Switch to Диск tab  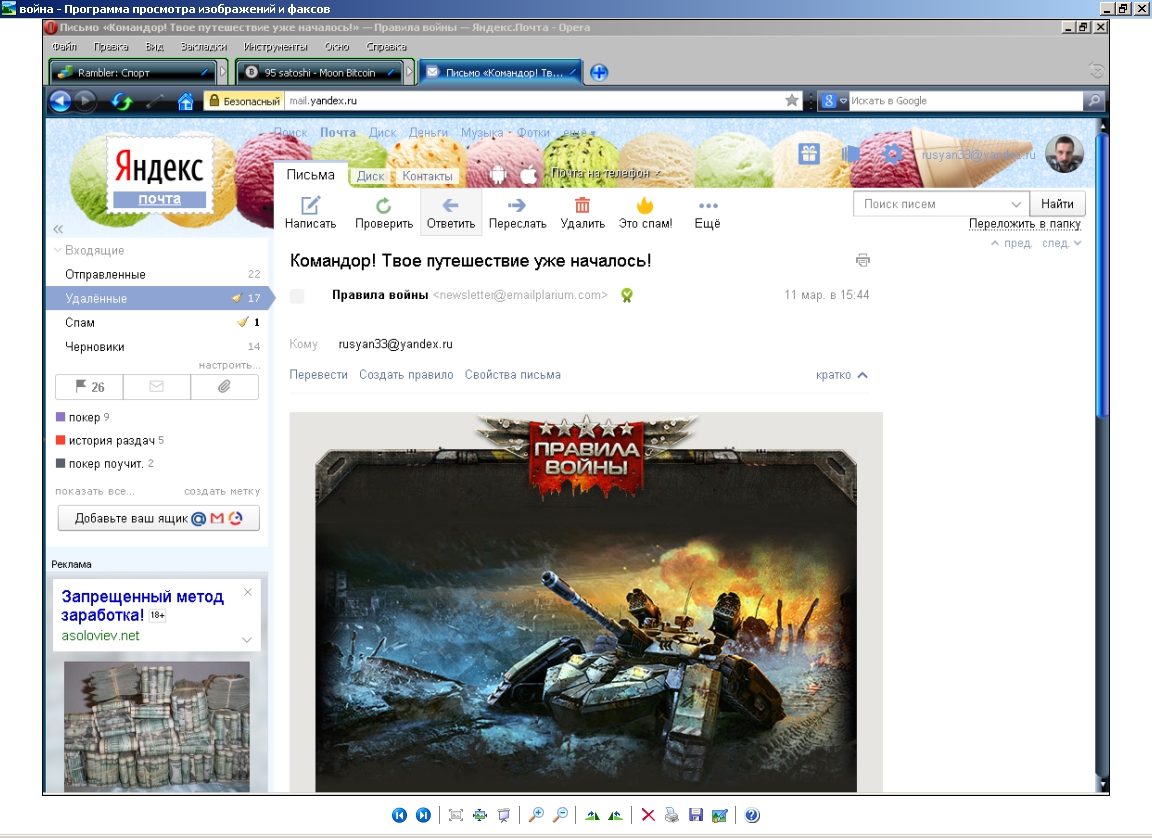click(370, 176)
